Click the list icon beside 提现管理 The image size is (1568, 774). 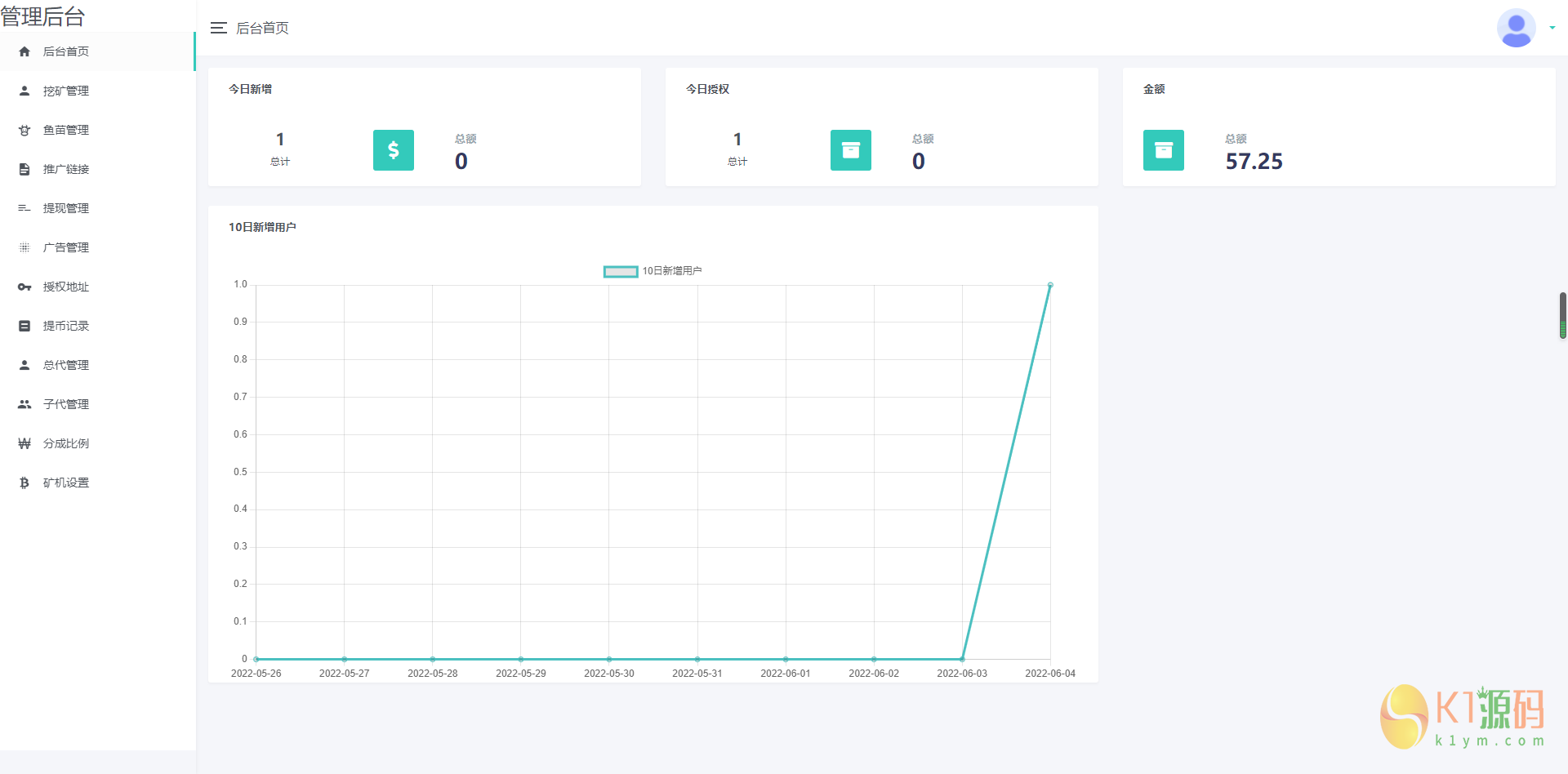coord(24,208)
